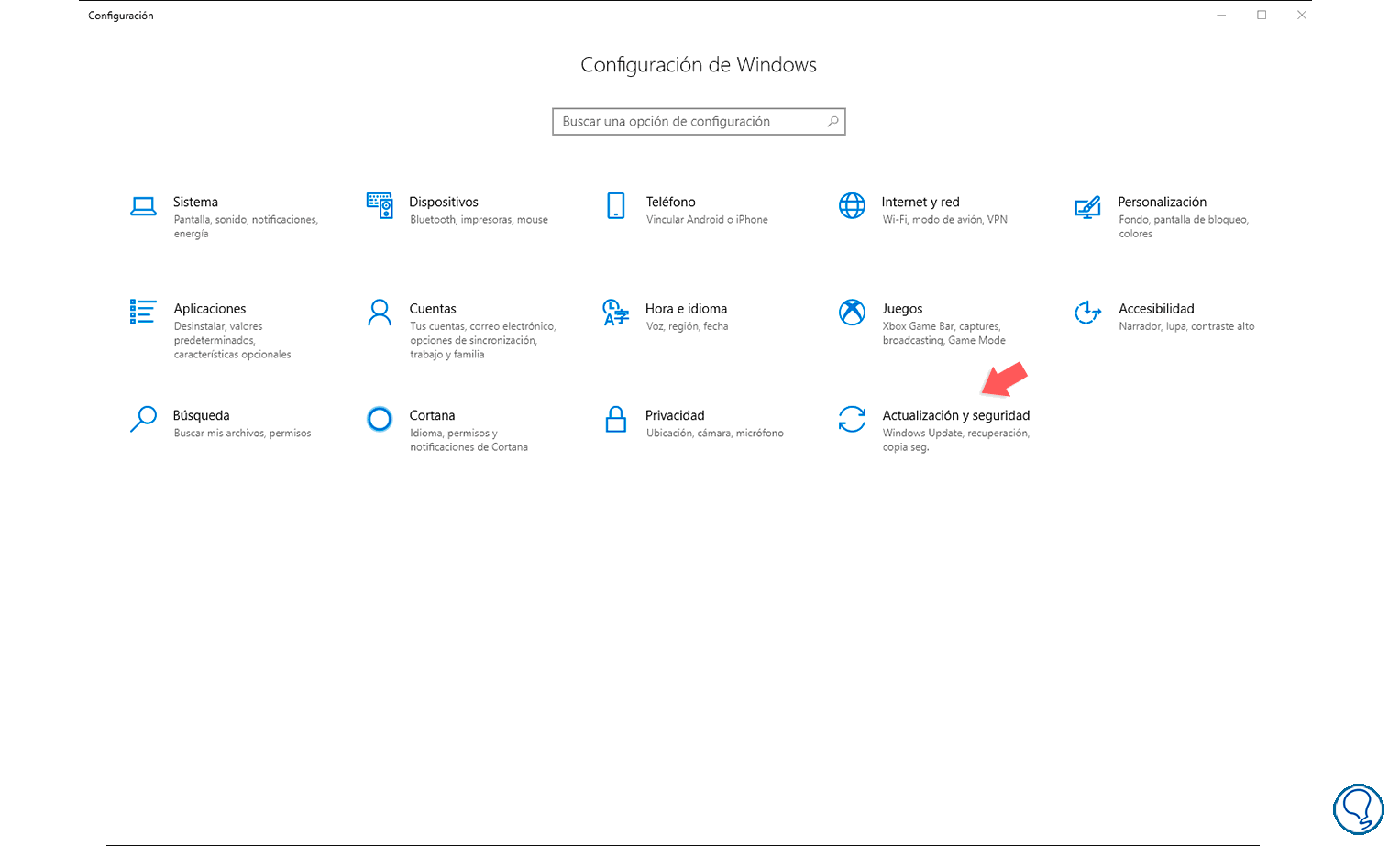Maximize the Configuración window
The image size is (1400, 846).
click(x=1262, y=15)
